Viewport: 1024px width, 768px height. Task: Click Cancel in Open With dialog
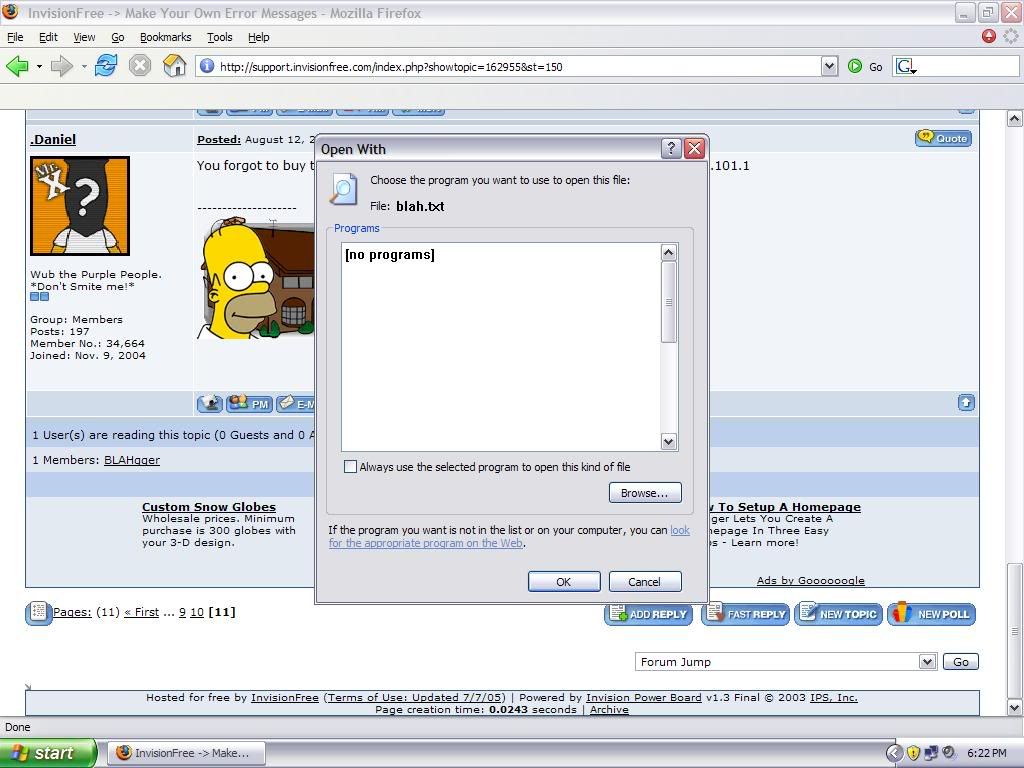click(x=645, y=581)
